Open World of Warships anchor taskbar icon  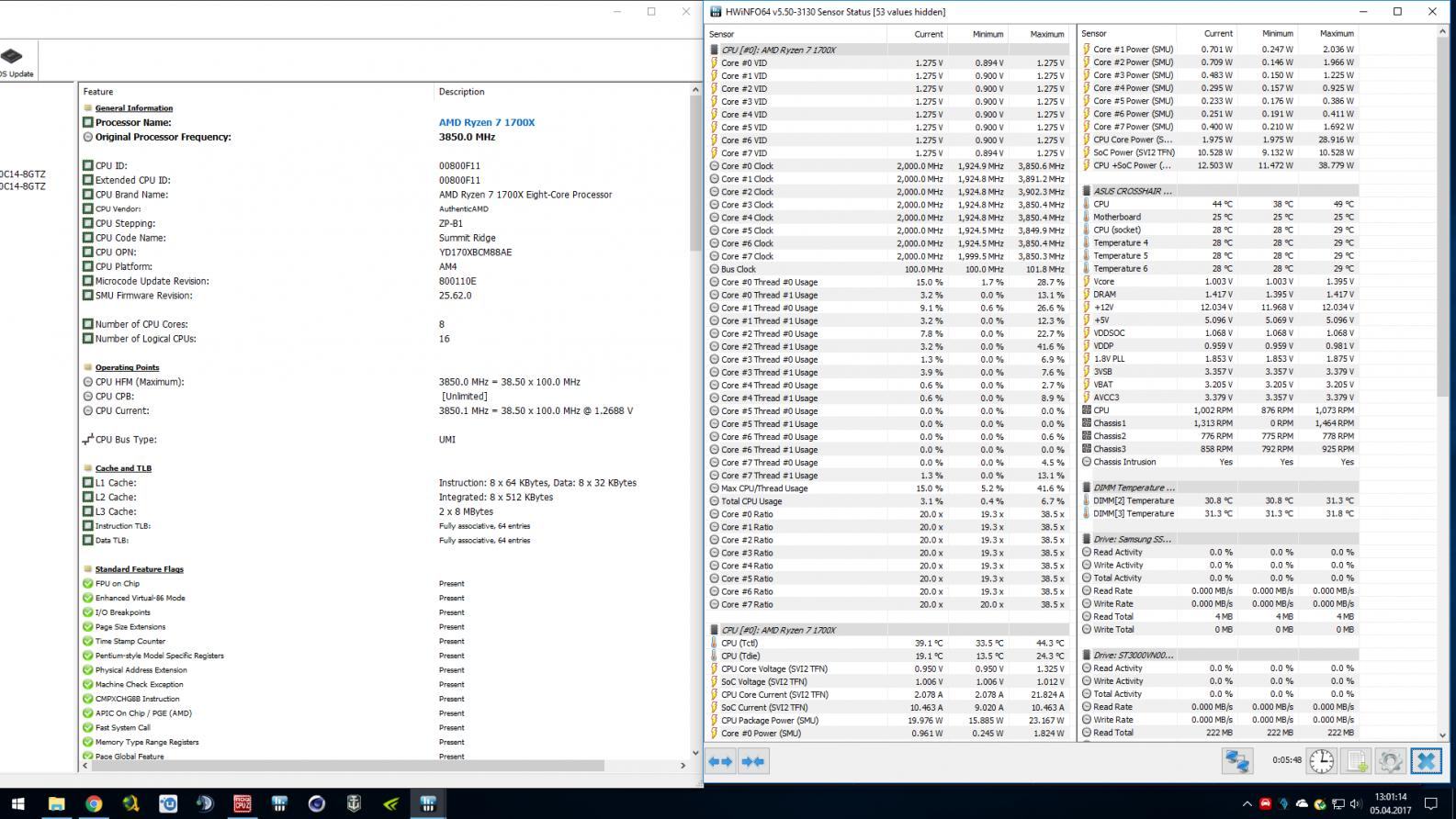[354, 803]
